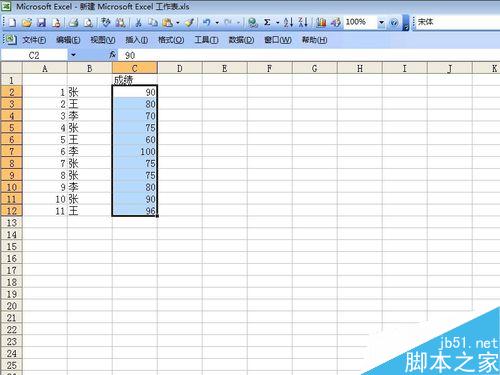
Task: Open the 文件(F) menu
Action: pos(34,40)
